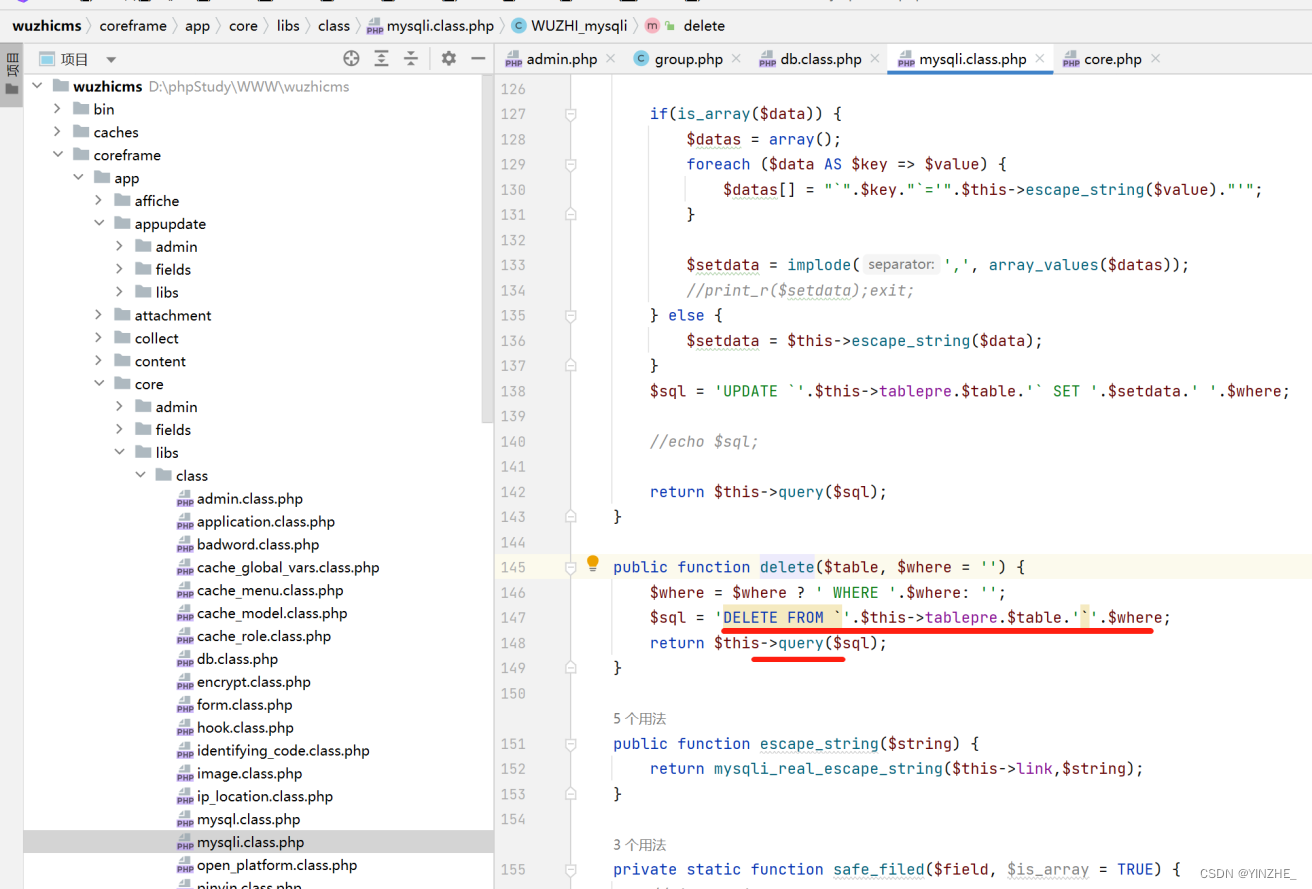Select db.class.php in the tree
1312x889 pixels.
237,660
